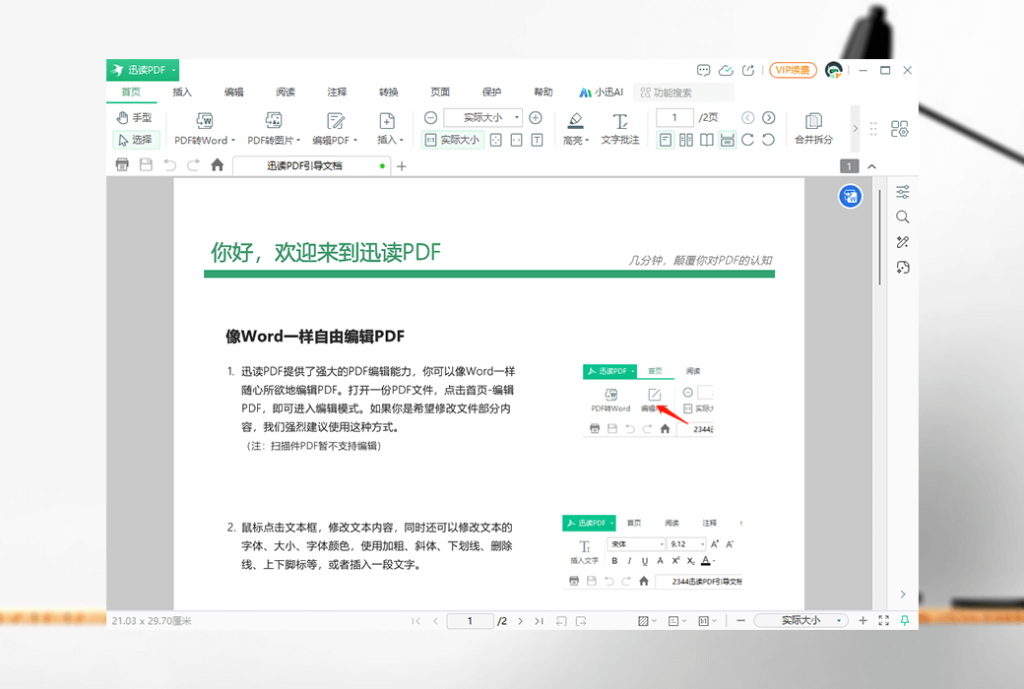Go to next page using ribbon arrow

pyautogui.click(x=769, y=118)
